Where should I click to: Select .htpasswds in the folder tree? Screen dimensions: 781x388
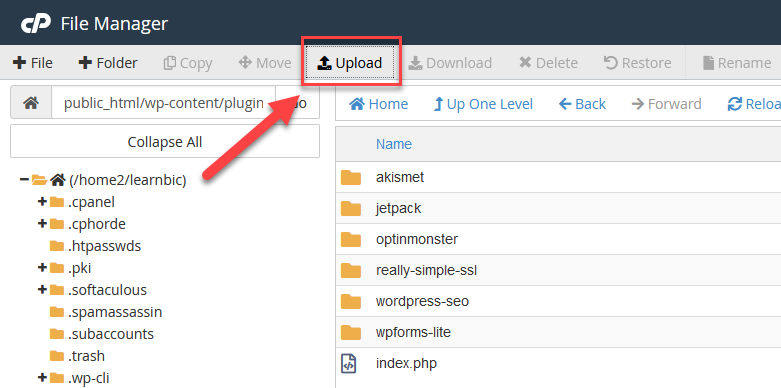coord(104,246)
